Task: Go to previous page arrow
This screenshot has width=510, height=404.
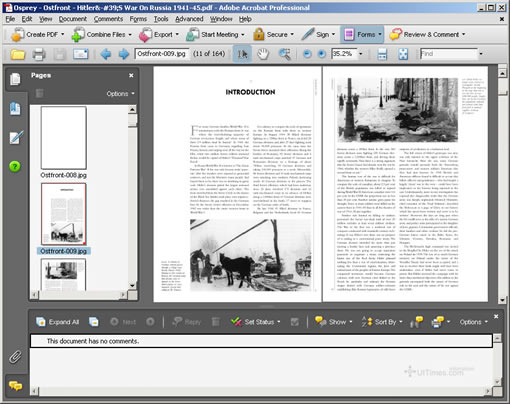Action: (106, 54)
